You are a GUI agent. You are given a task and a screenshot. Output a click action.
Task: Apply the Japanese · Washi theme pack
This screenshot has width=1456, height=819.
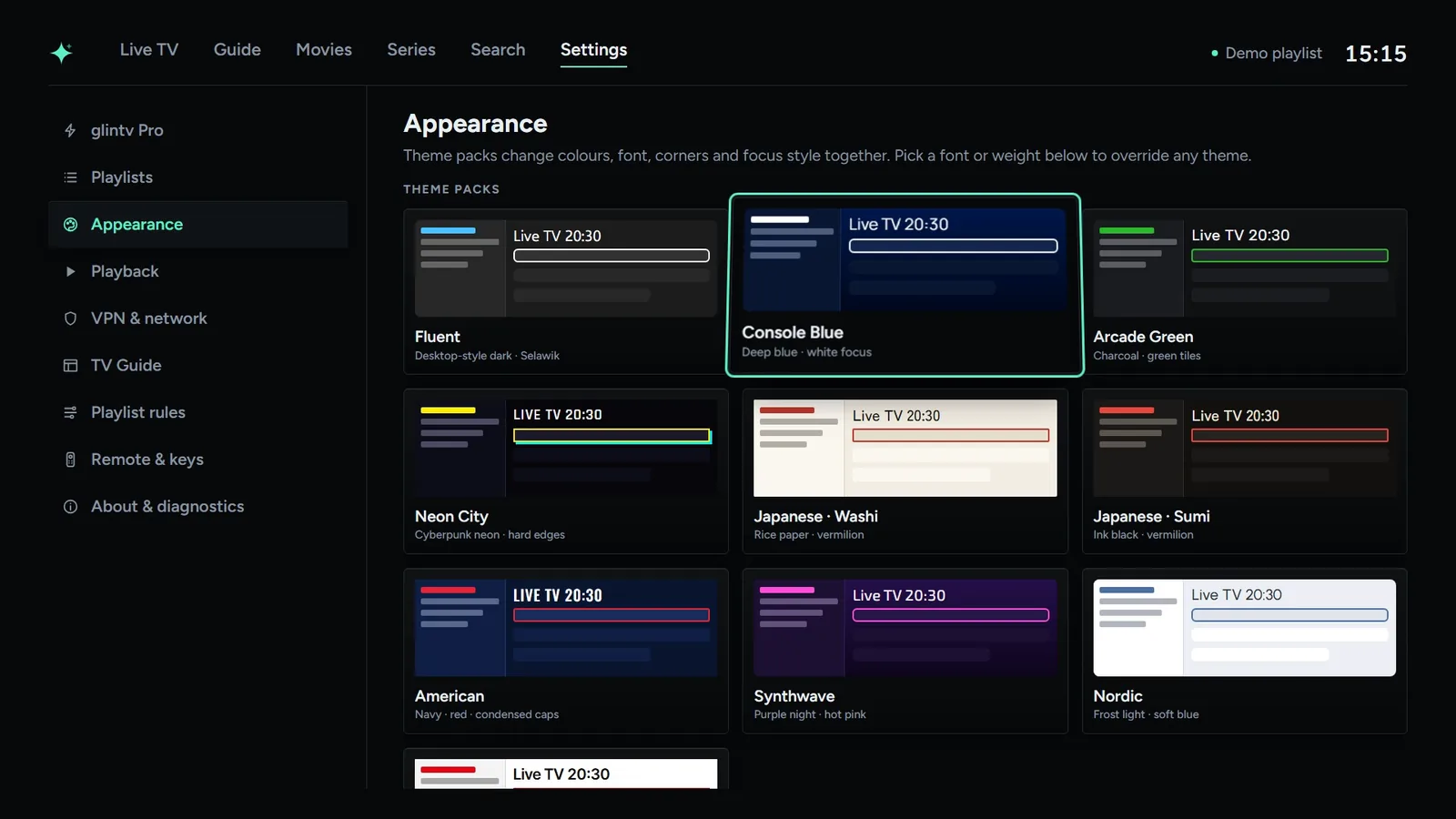click(x=905, y=471)
